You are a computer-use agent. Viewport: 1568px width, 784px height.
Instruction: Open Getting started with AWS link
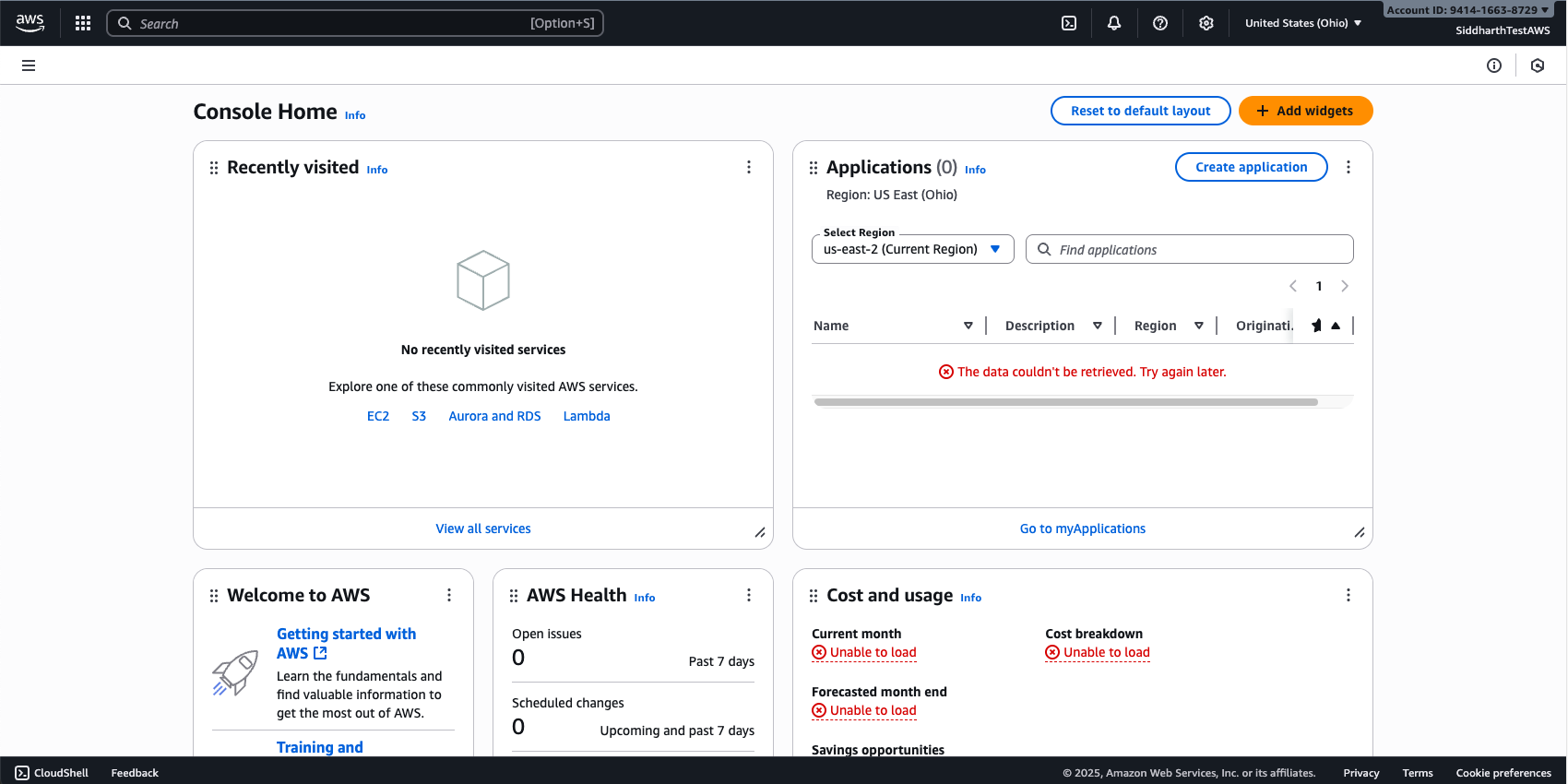pyautogui.click(x=346, y=643)
